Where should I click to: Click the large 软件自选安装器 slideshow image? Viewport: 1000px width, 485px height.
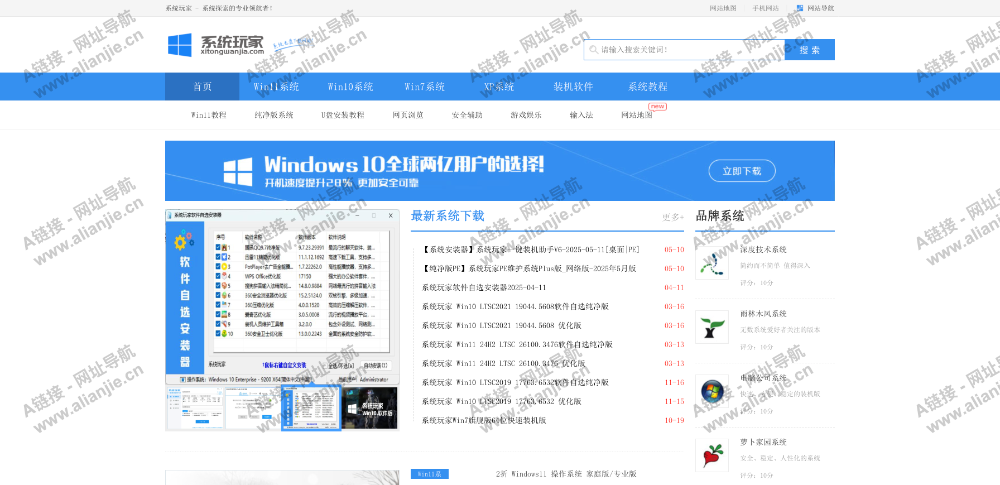(282, 296)
